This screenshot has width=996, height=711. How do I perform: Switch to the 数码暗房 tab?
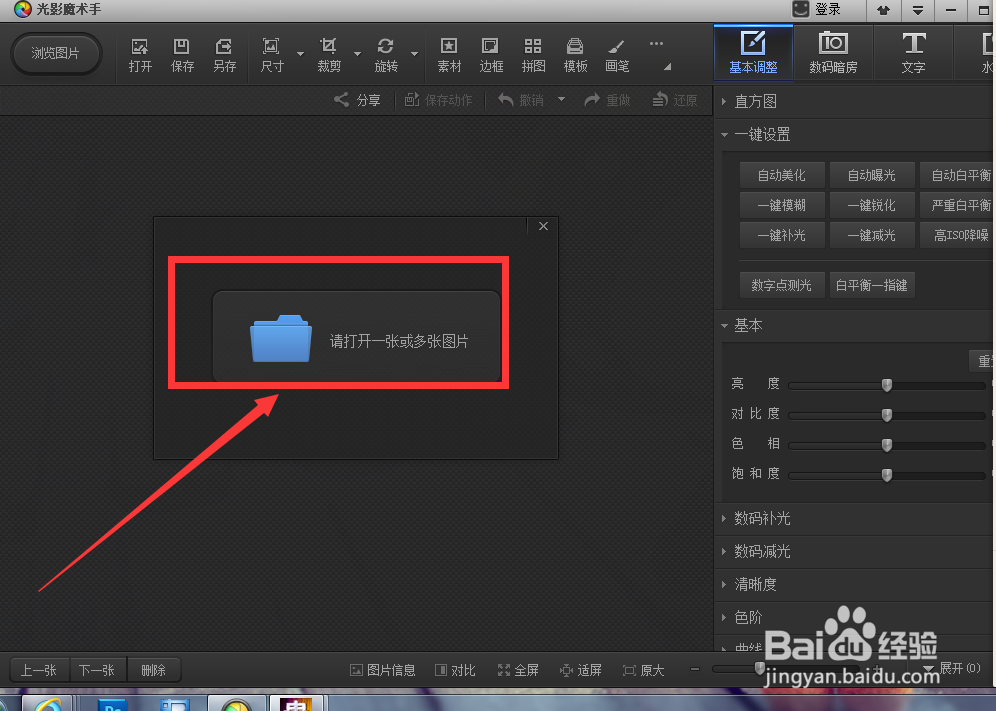[833, 53]
